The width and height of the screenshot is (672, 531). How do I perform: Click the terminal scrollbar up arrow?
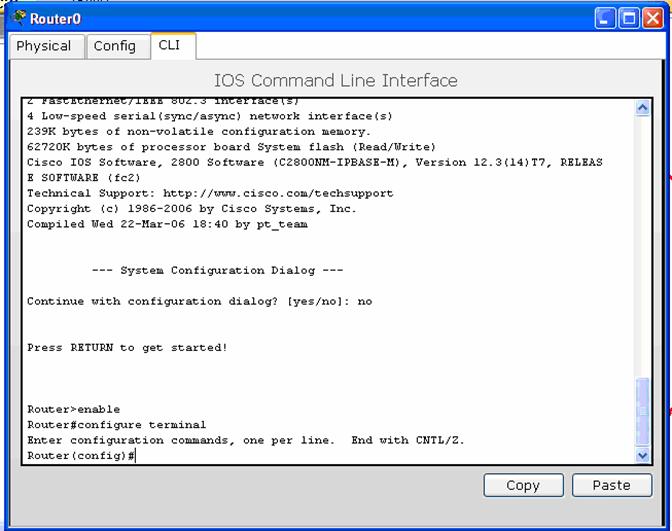coord(643,108)
